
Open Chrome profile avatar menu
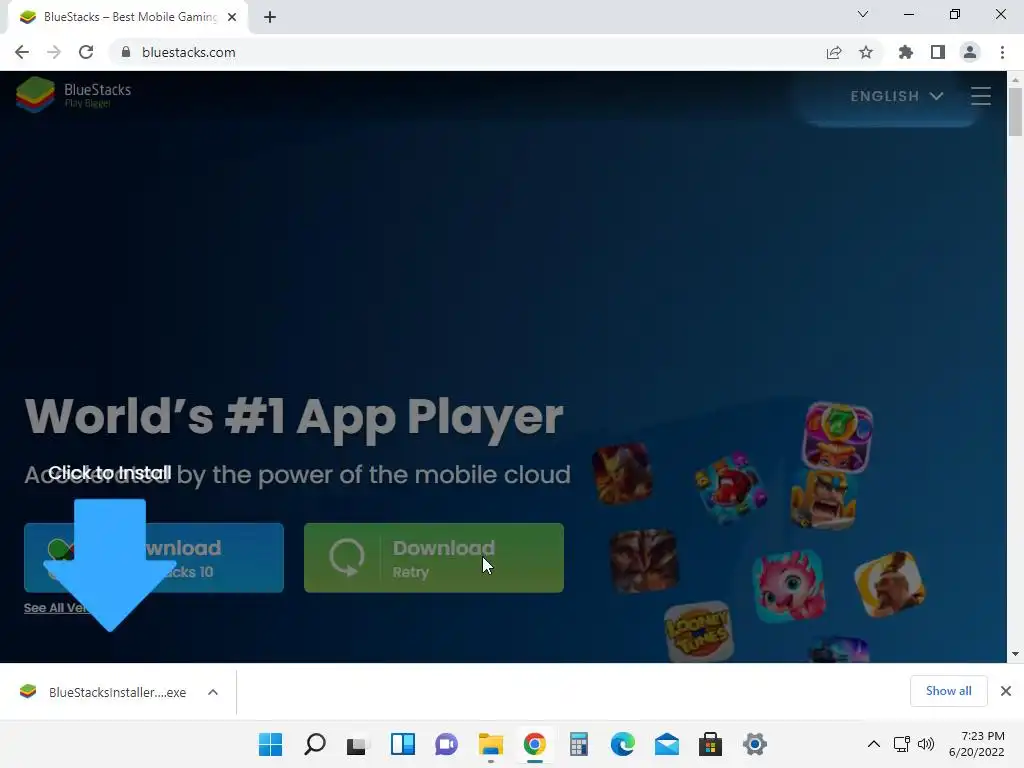click(x=970, y=52)
